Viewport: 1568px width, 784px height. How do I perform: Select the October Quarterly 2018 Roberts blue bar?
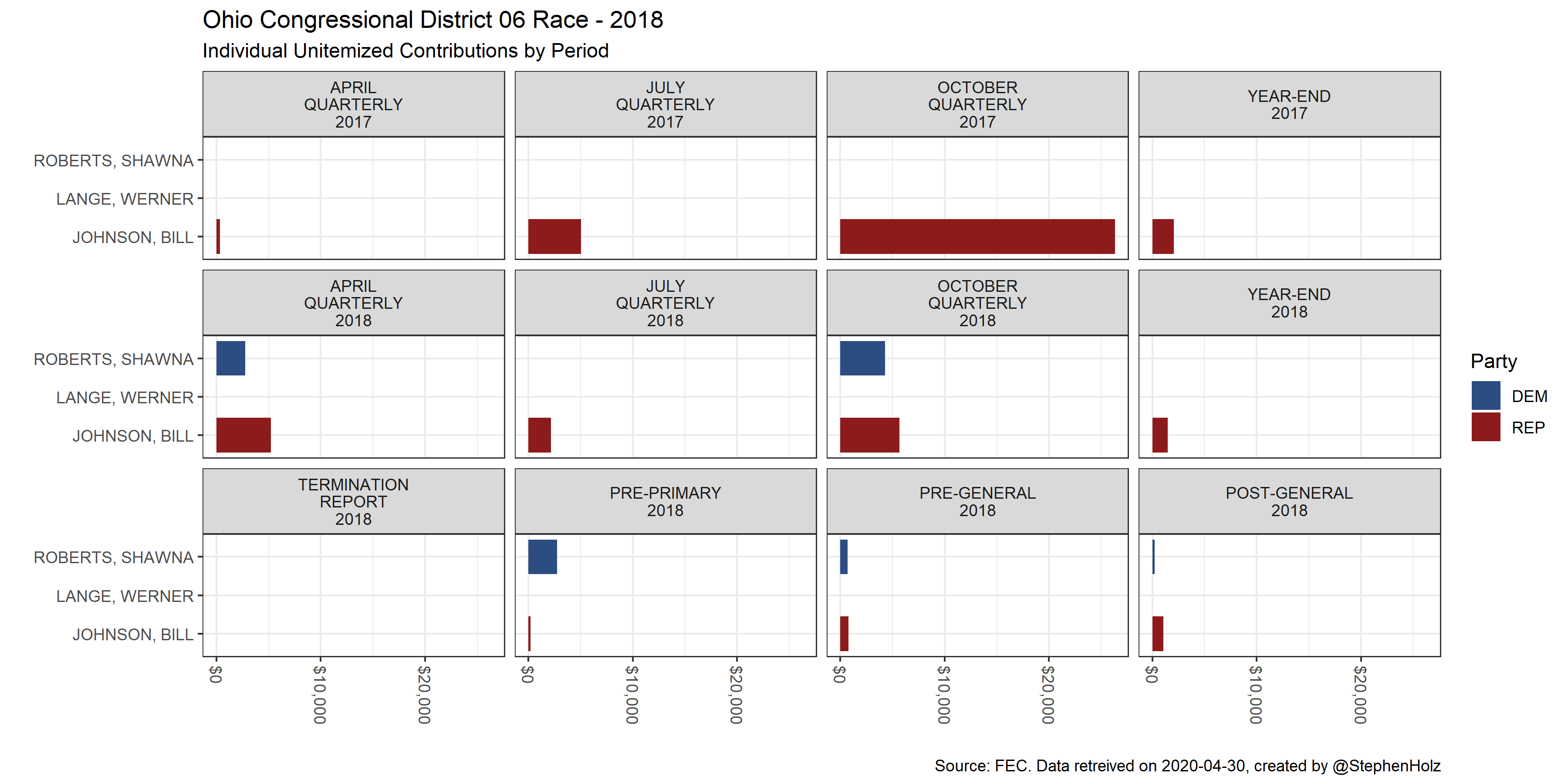click(x=862, y=358)
